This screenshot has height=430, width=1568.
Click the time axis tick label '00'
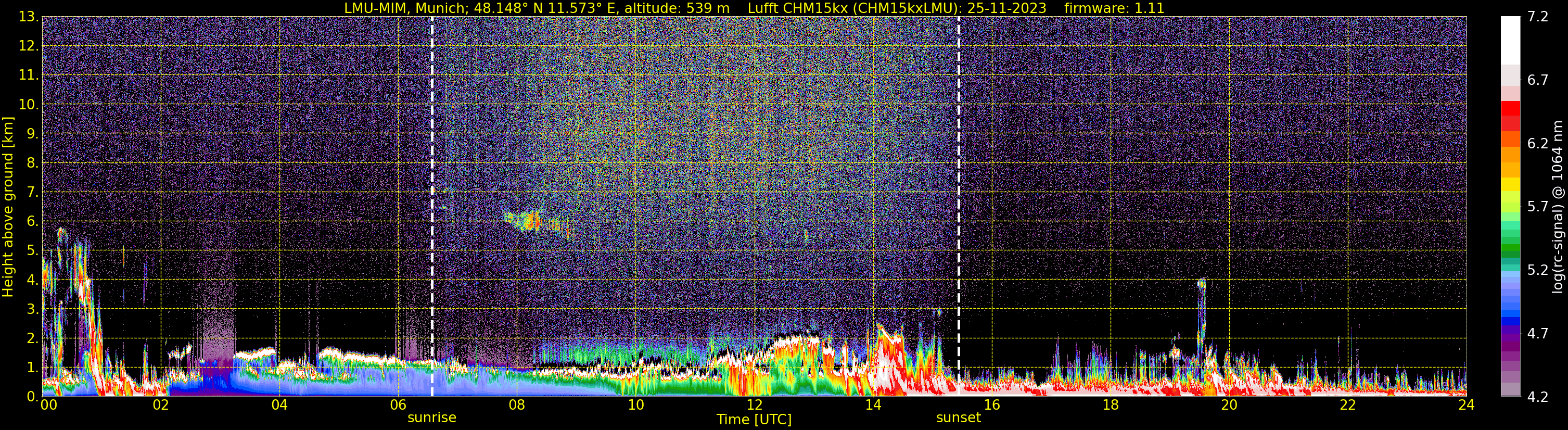(x=49, y=405)
